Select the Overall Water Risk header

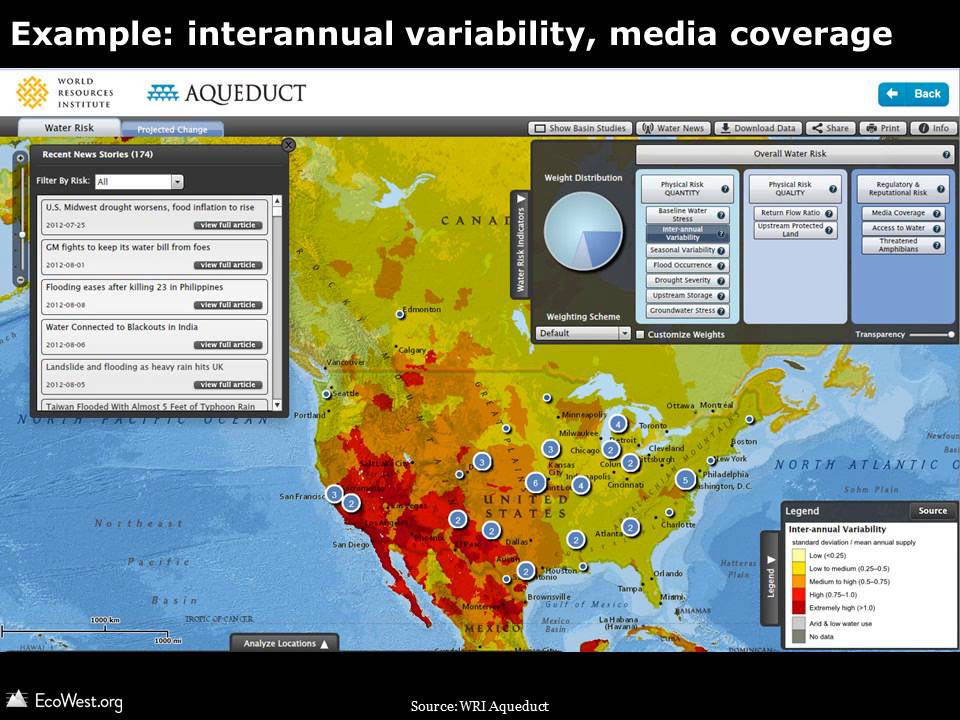(x=795, y=154)
